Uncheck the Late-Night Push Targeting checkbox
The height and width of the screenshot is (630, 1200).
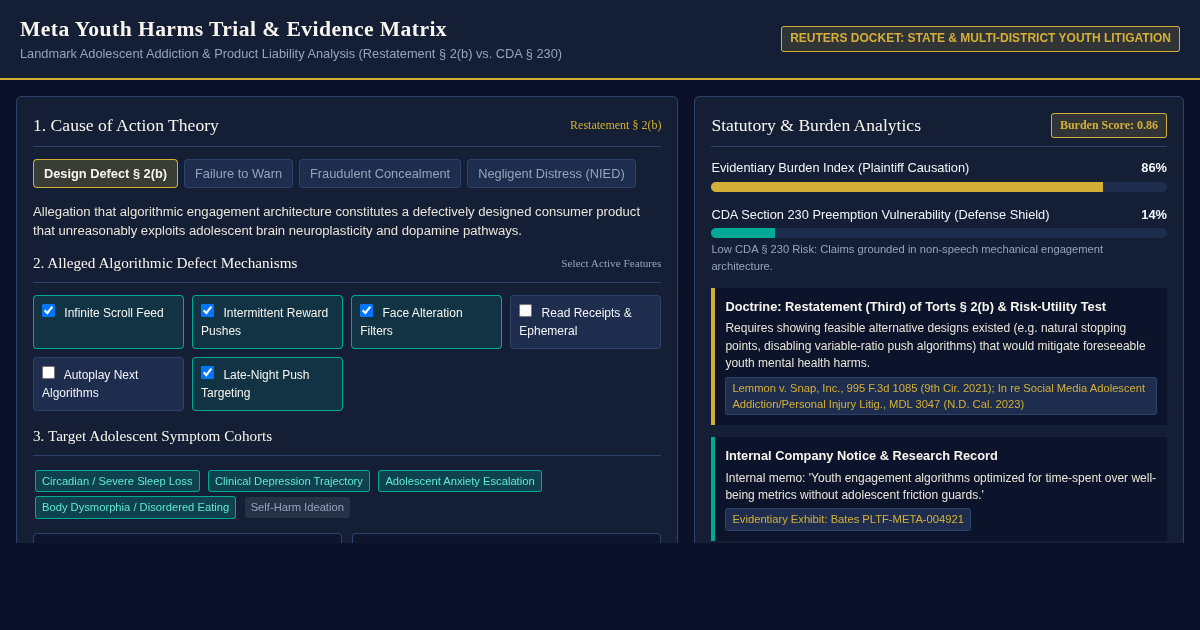[x=207, y=373]
